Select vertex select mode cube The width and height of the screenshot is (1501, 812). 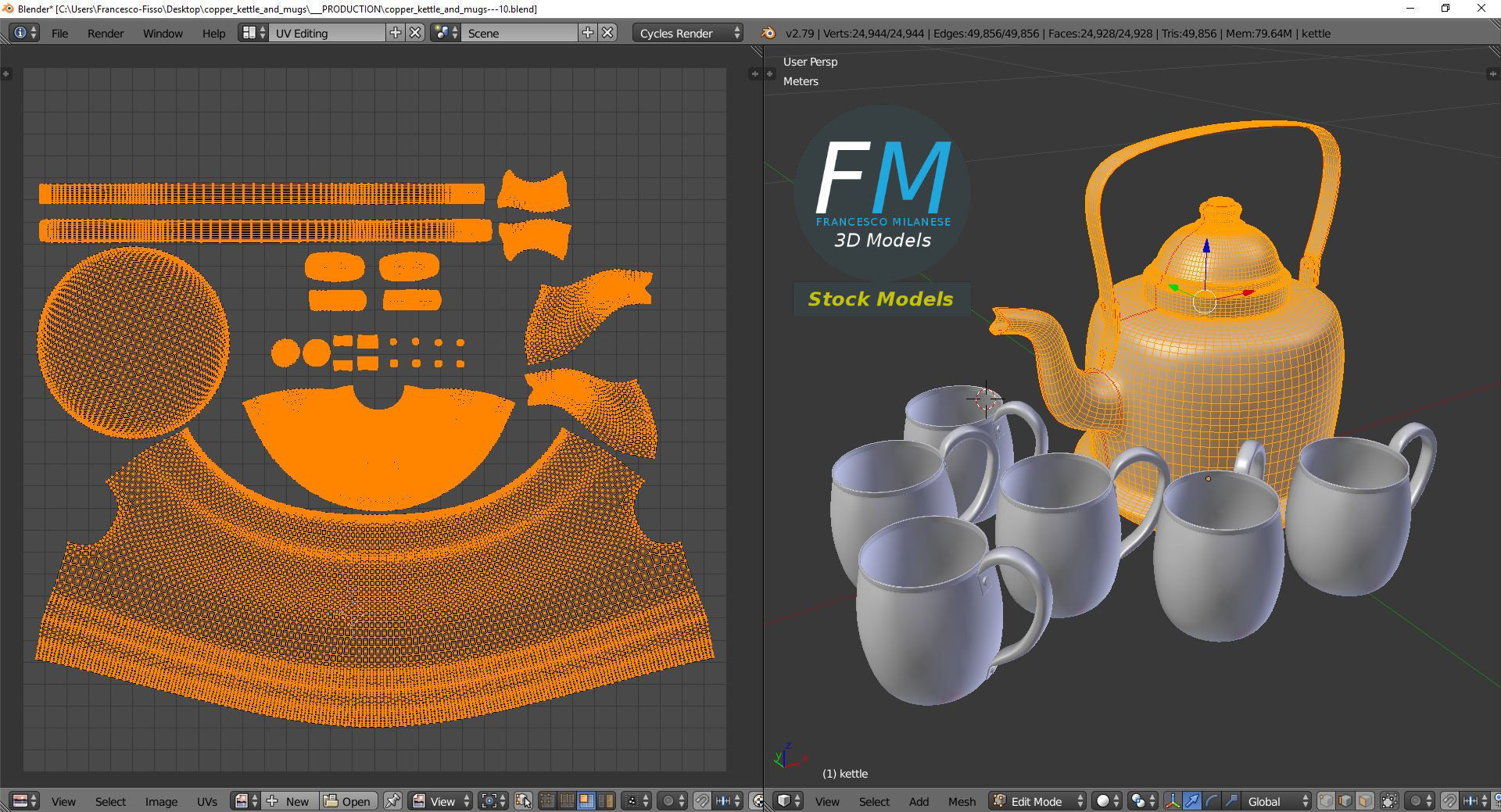[1326, 801]
